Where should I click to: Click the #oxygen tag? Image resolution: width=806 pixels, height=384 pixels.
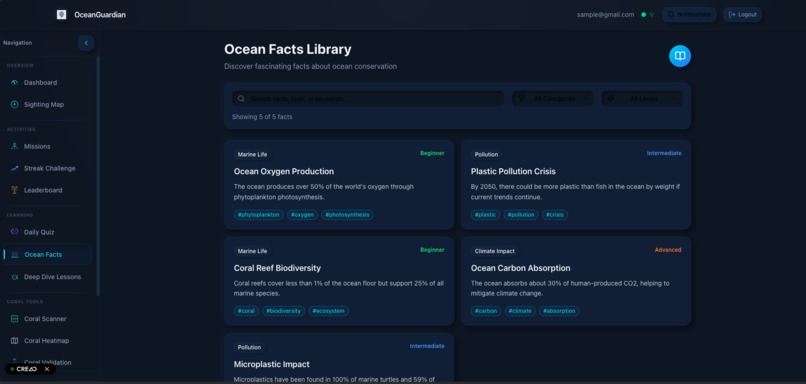pyautogui.click(x=302, y=215)
